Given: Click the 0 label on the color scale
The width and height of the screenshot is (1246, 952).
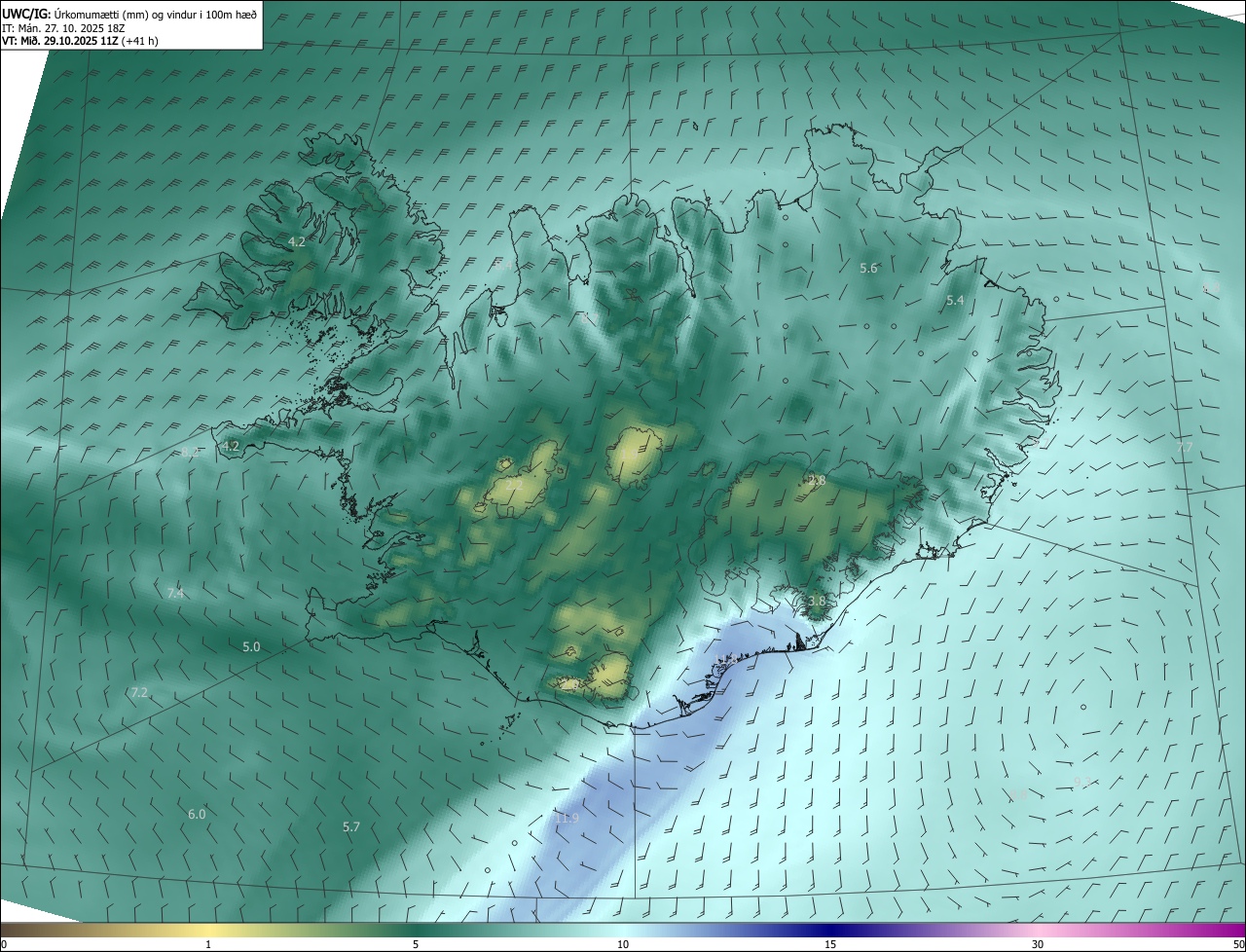Looking at the screenshot, I should coord(4,944).
